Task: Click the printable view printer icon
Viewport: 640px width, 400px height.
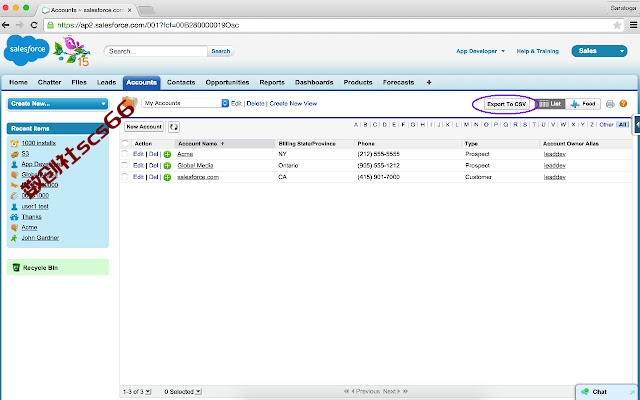Action: coord(610,104)
